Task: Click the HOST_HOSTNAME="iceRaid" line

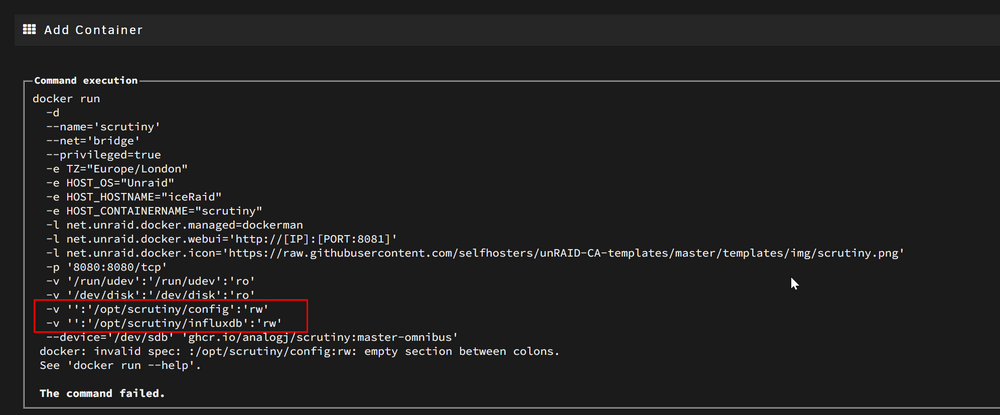Action: point(134,197)
